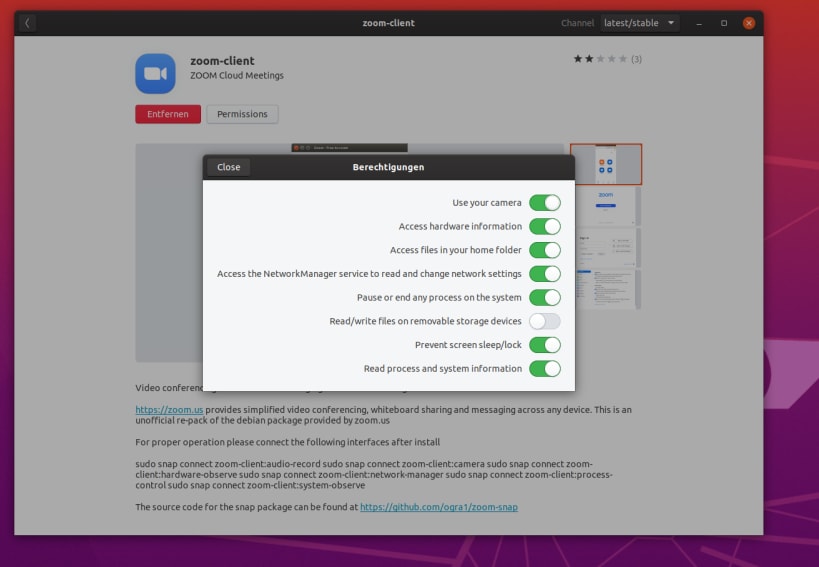Click the star rating for zoom-client
This screenshot has height=567, width=819.
coord(600,59)
